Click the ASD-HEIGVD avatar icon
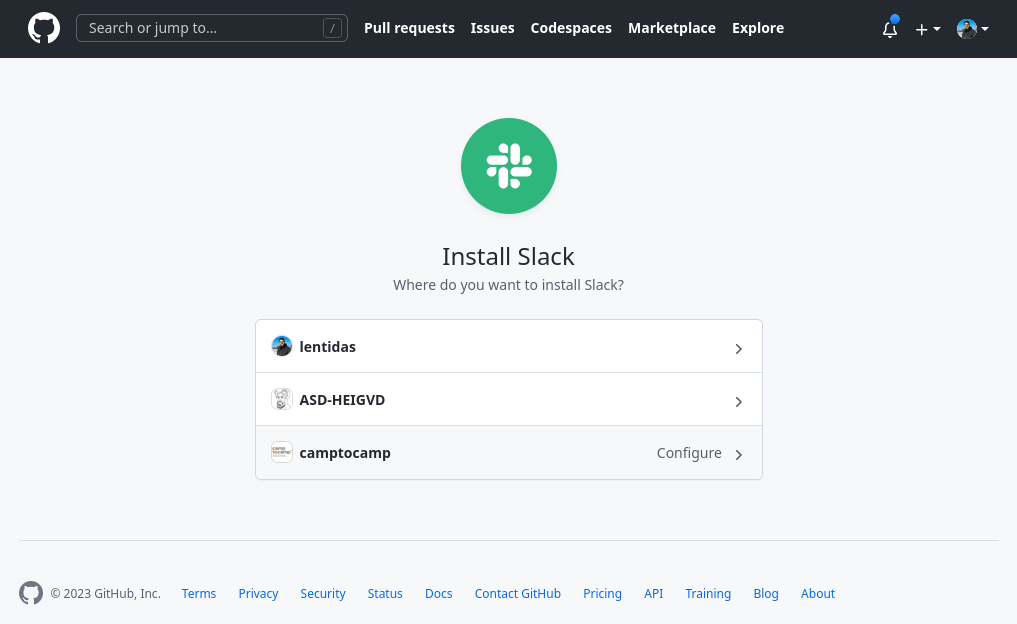Viewport: 1017px width, 624px height. (x=281, y=400)
